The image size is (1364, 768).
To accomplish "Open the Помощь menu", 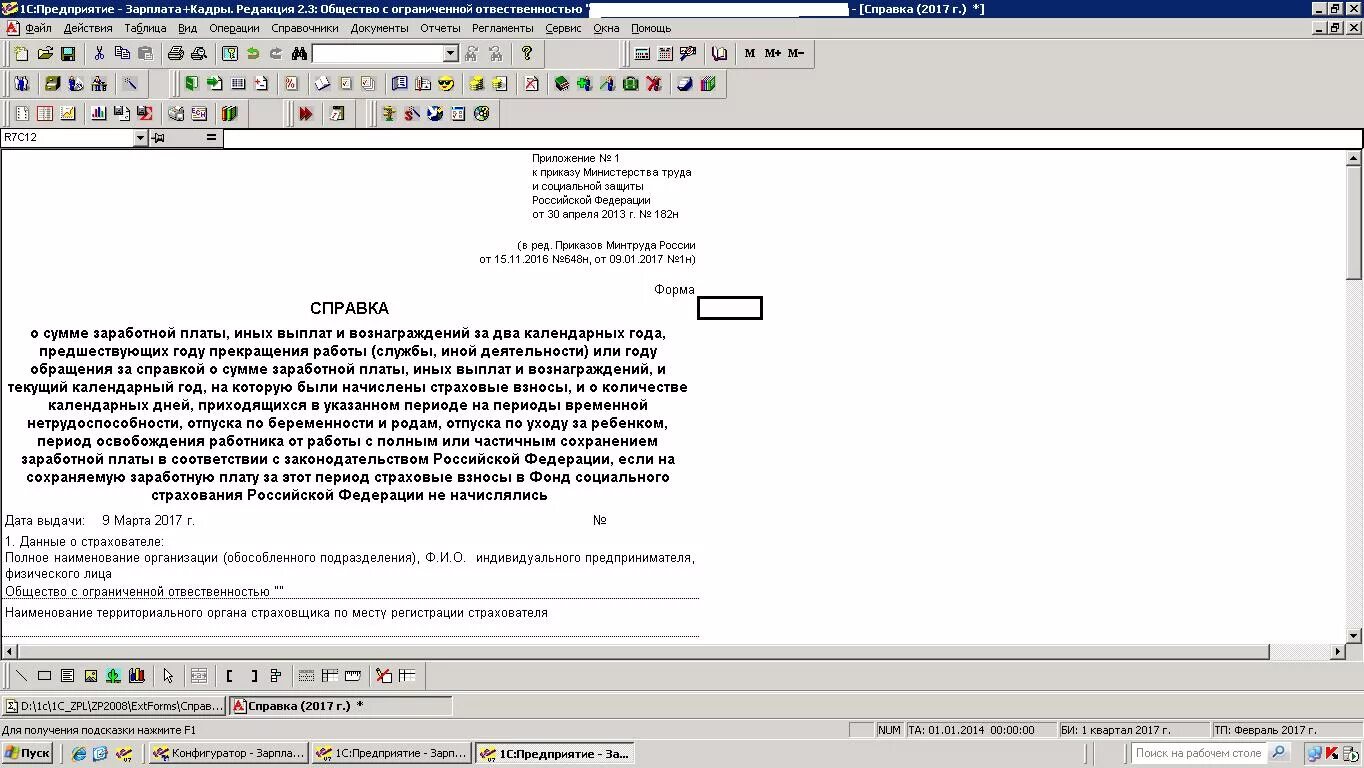I will (x=651, y=28).
